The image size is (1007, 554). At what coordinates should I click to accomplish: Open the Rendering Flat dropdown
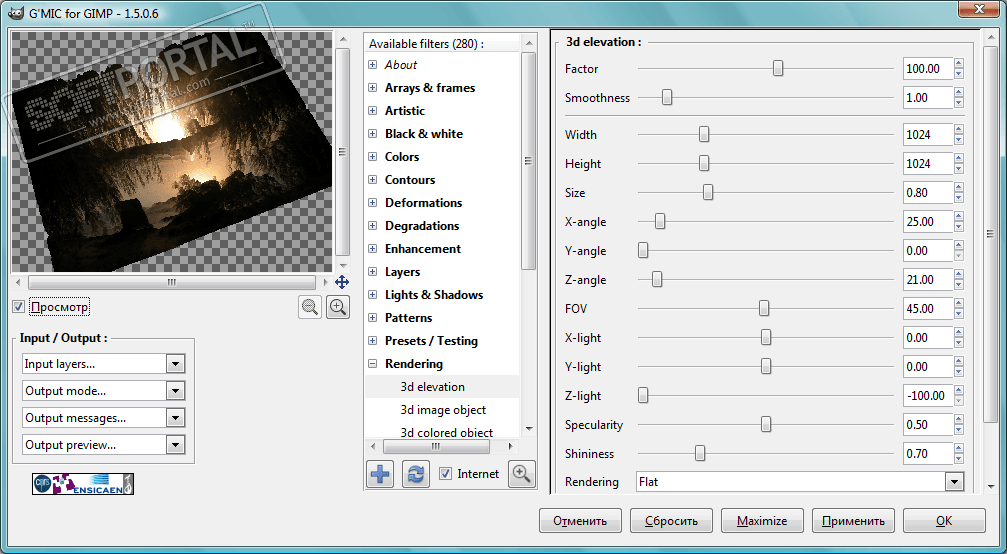click(800, 481)
